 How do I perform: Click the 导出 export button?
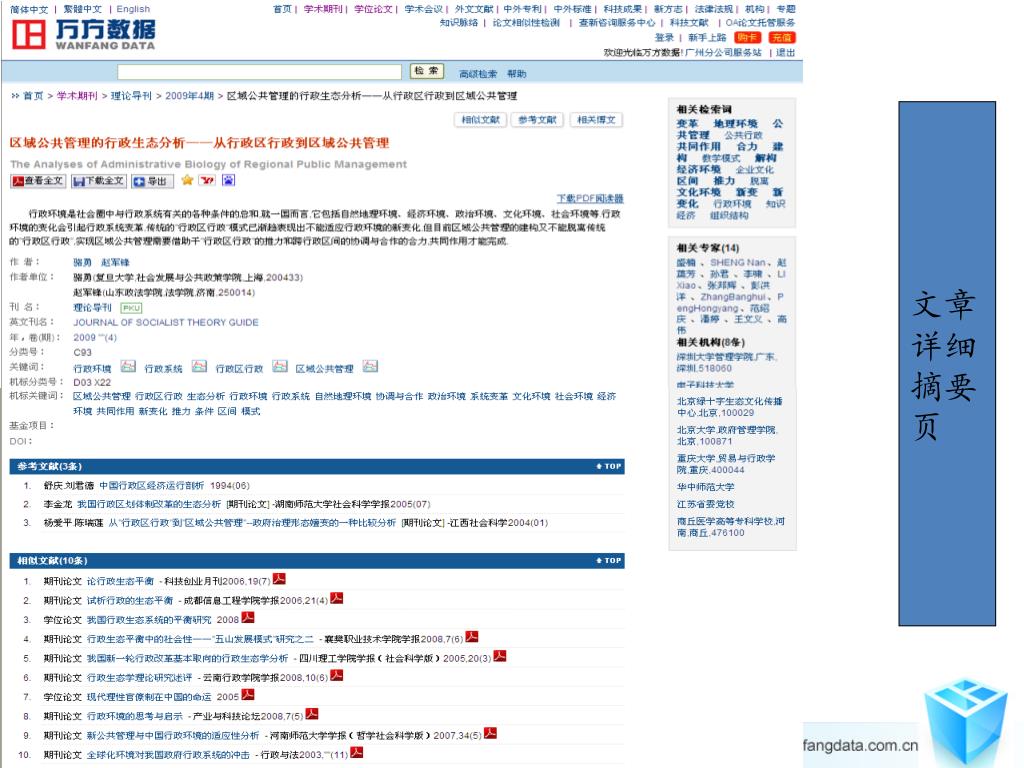(x=152, y=181)
